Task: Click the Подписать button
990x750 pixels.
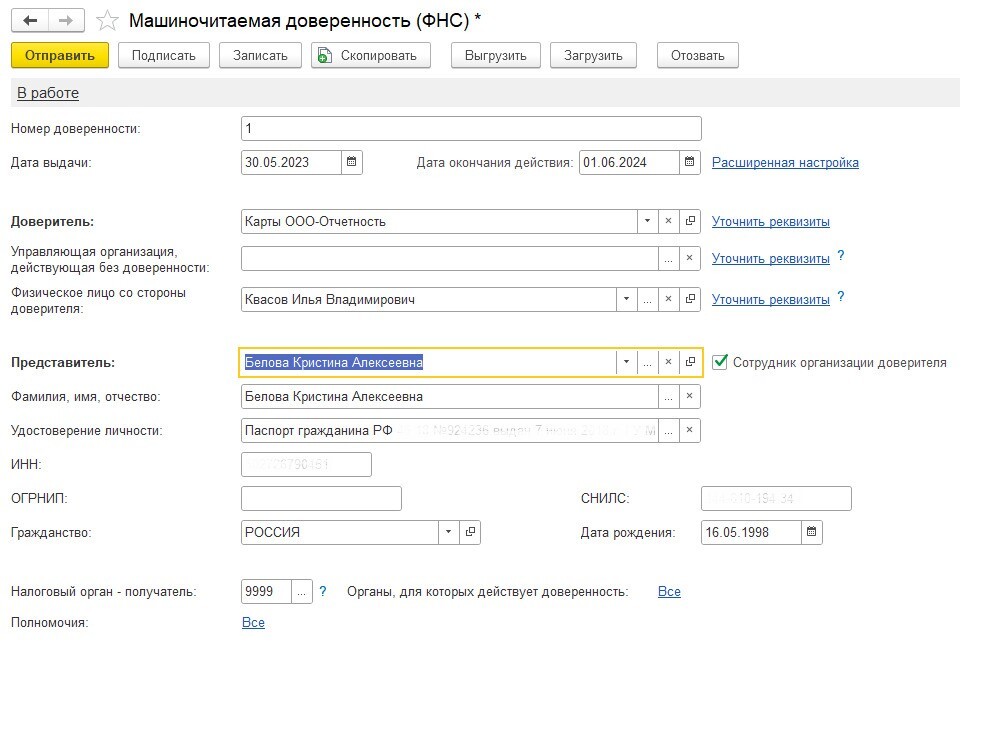Action: 164,55
